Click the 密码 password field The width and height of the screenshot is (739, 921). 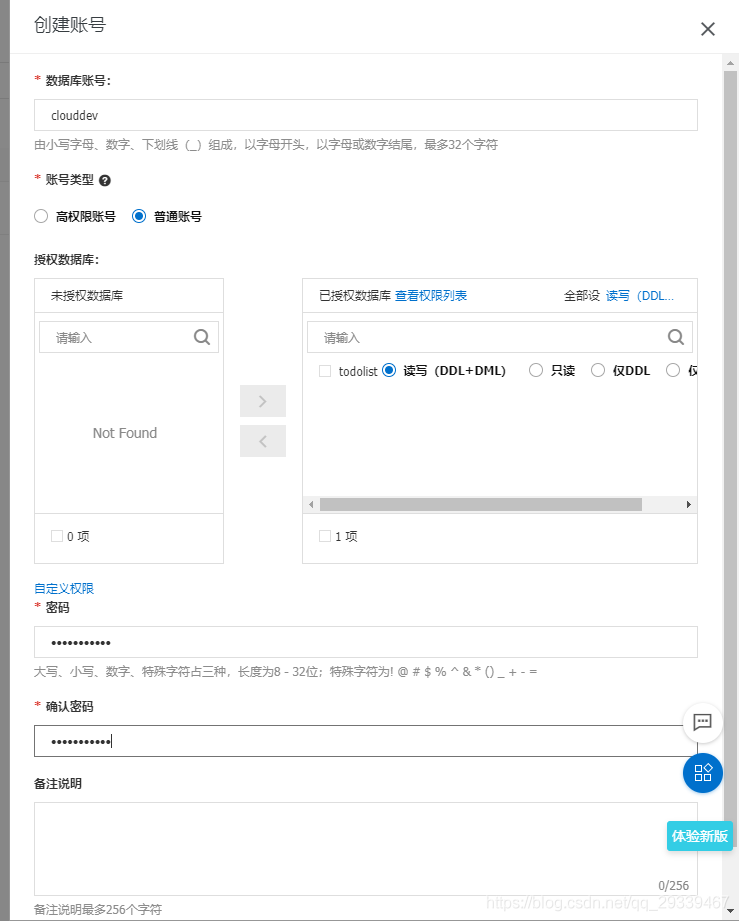[366, 642]
